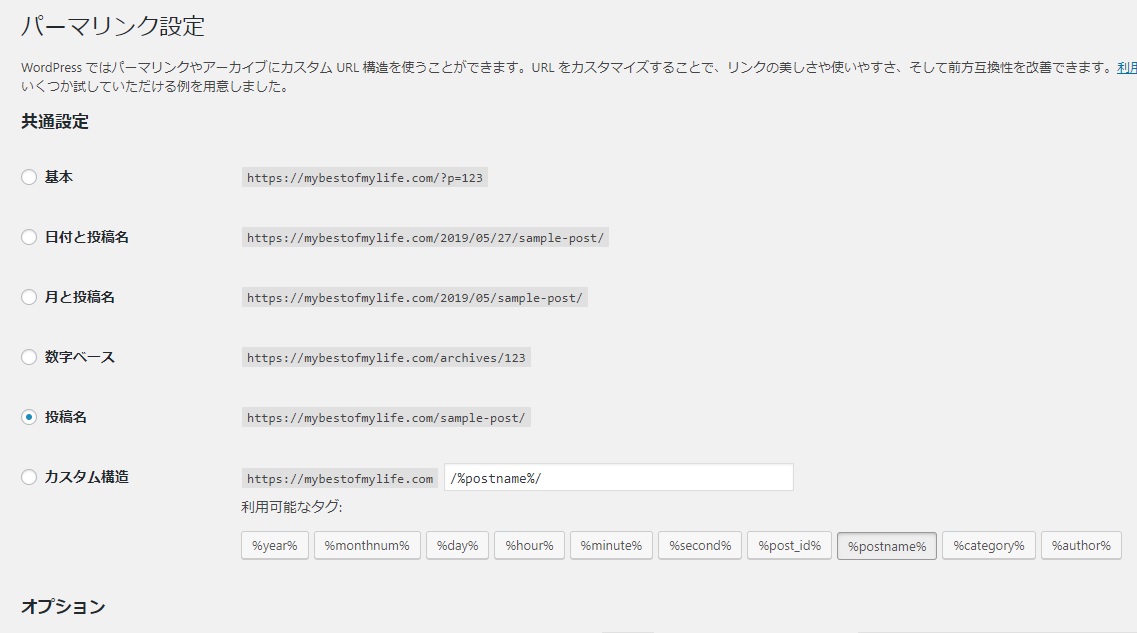The height and width of the screenshot is (633, 1137).
Task: Click the 利用可能なタグ label
Action: tap(292, 507)
